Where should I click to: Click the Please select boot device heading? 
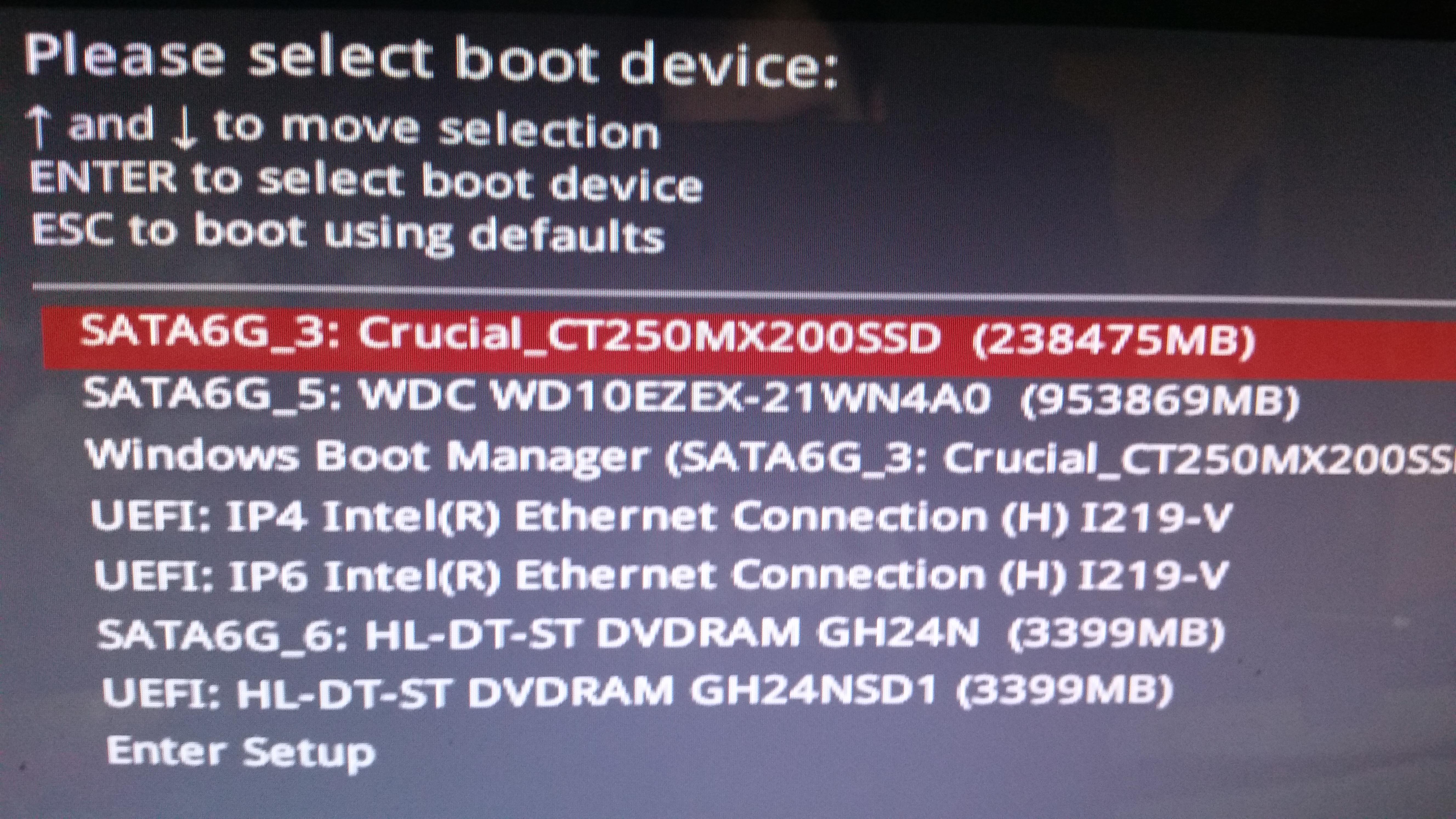pos(431,61)
